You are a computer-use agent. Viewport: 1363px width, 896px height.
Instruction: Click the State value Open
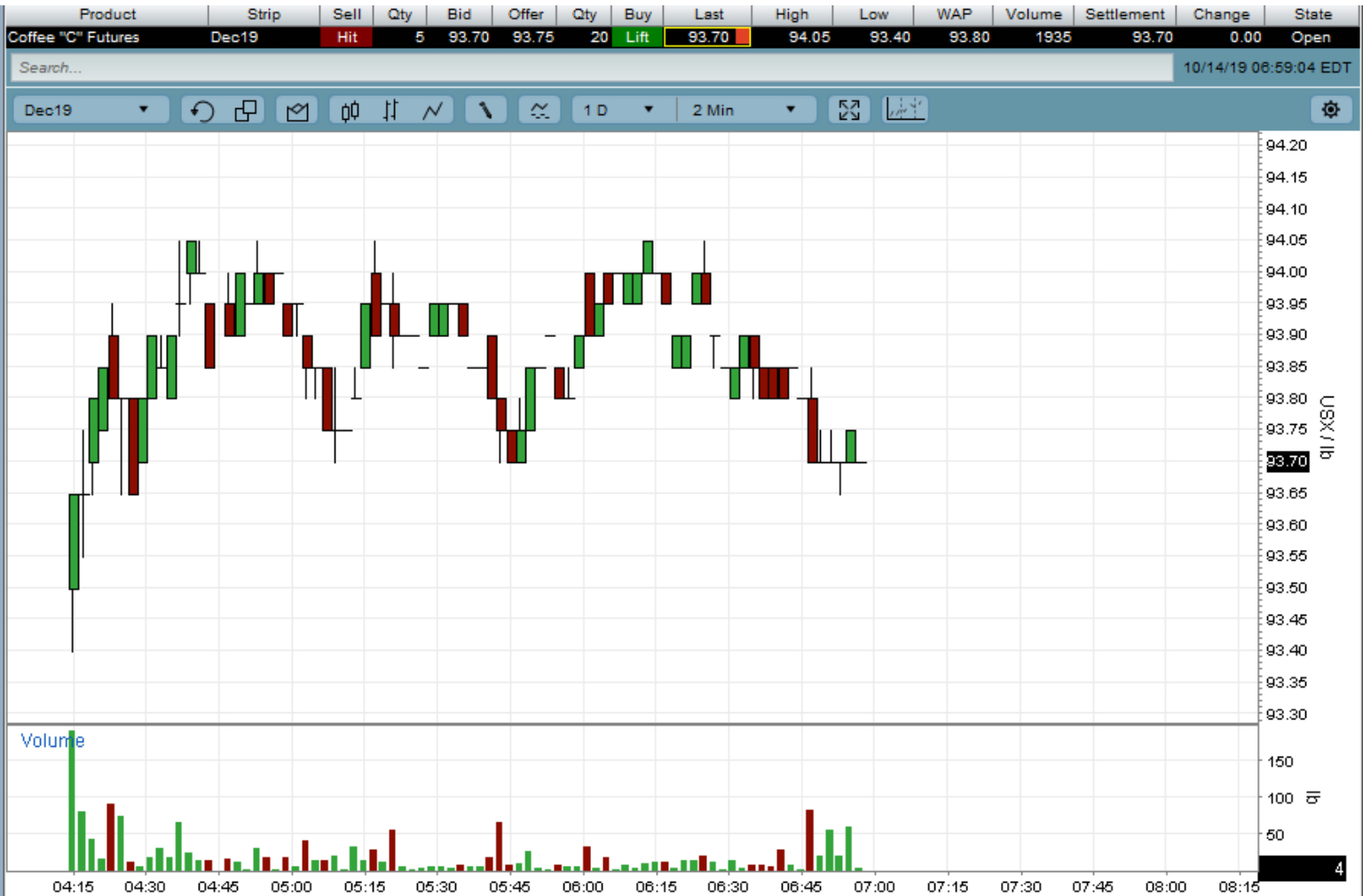point(1311,37)
